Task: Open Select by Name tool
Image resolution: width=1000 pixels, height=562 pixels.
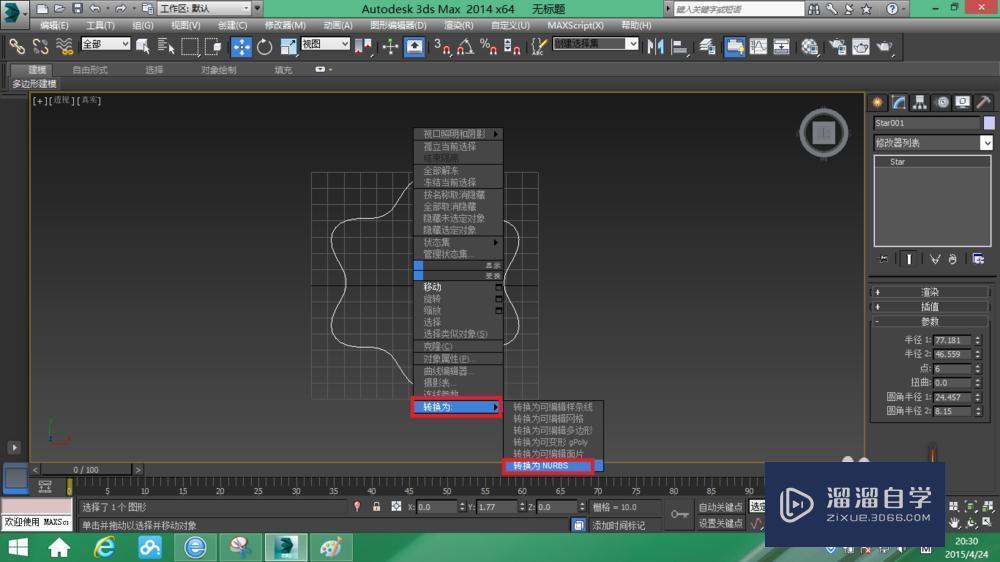Action: coord(166,47)
